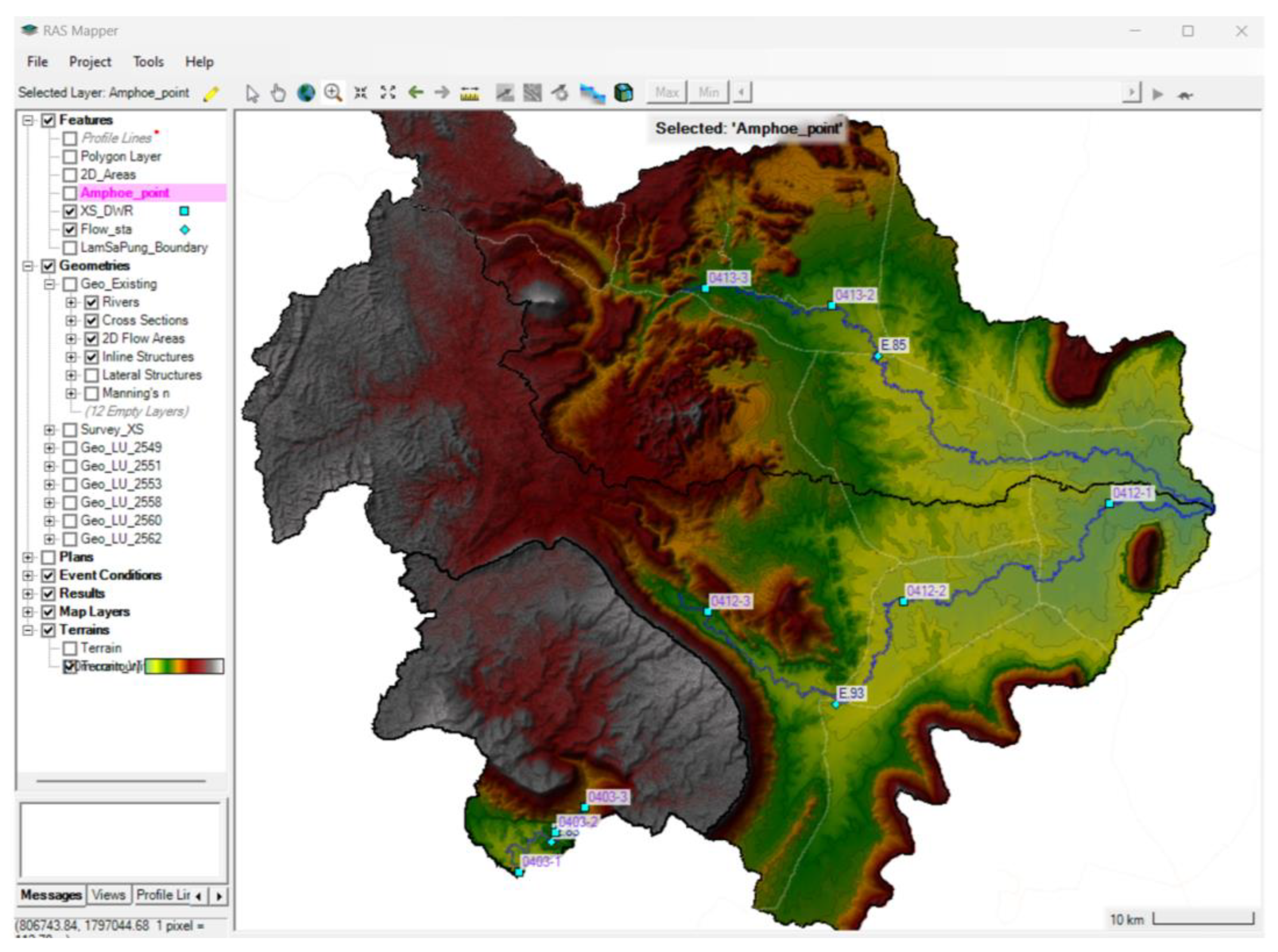The height and width of the screenshot is (952, 1278).
Task: Select the arrow pointer tool
Action: pos(252,93)
